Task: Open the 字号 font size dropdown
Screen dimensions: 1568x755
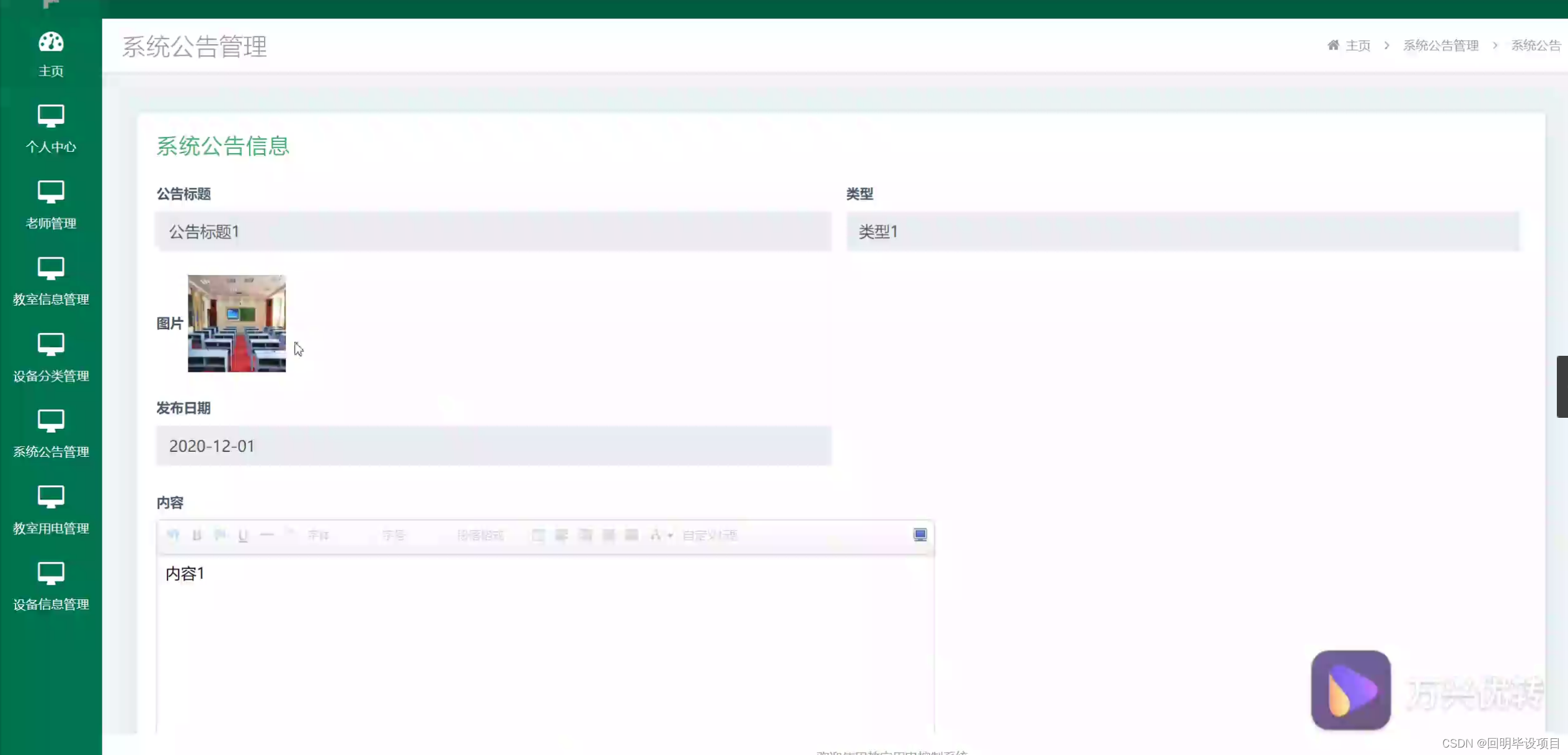Action: 394,535
